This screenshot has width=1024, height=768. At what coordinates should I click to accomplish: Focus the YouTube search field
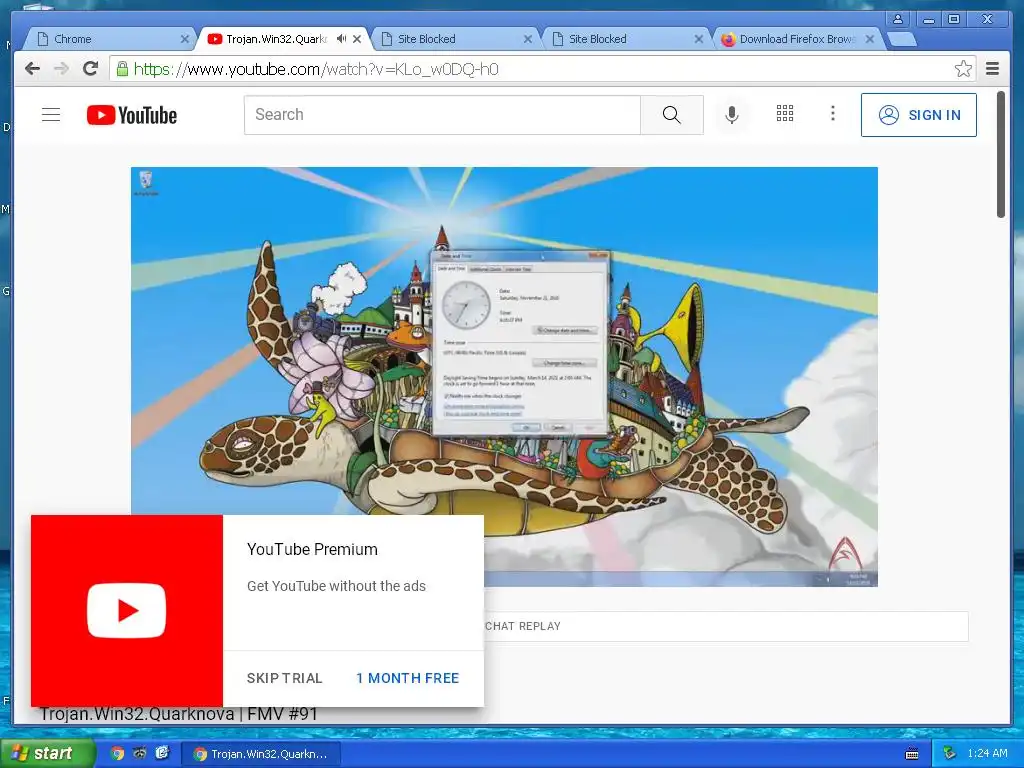point(442,115)
